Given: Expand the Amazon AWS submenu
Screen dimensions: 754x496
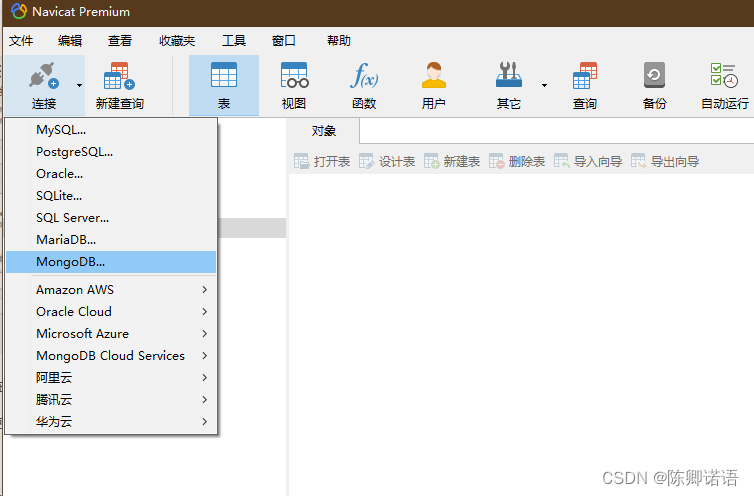Looking at the screenshot, I should pos(111,290).
